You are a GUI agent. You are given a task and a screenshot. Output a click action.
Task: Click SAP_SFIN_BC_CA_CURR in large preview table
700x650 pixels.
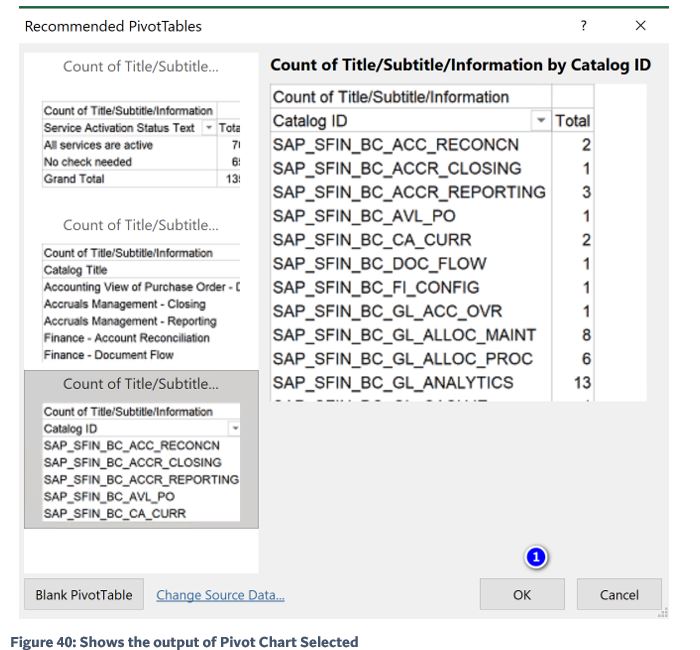[x=372, y=240]
